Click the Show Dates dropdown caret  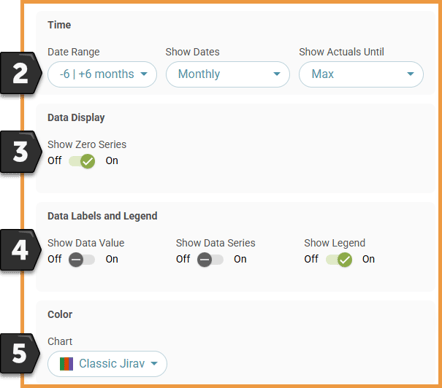[277, 74]
